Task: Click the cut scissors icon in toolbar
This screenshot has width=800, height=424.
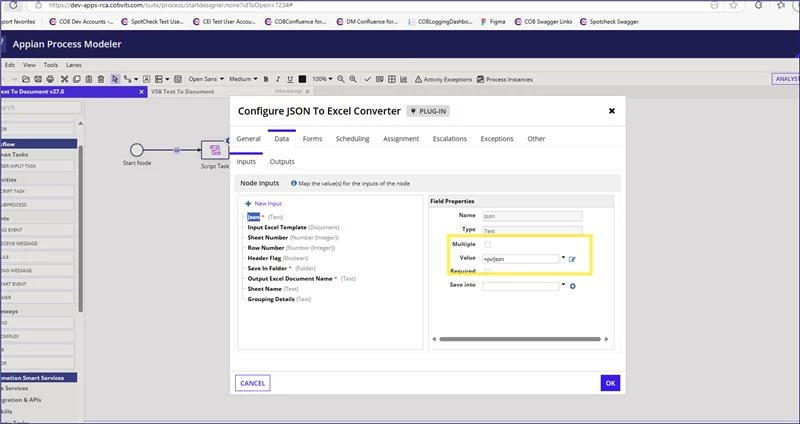Action: (64, 79)
